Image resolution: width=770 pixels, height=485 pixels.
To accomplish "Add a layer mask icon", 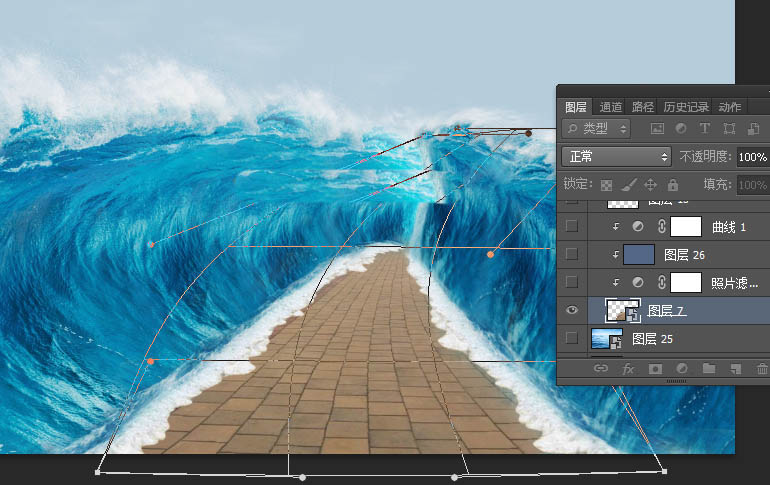I will [x=655, y=368].
